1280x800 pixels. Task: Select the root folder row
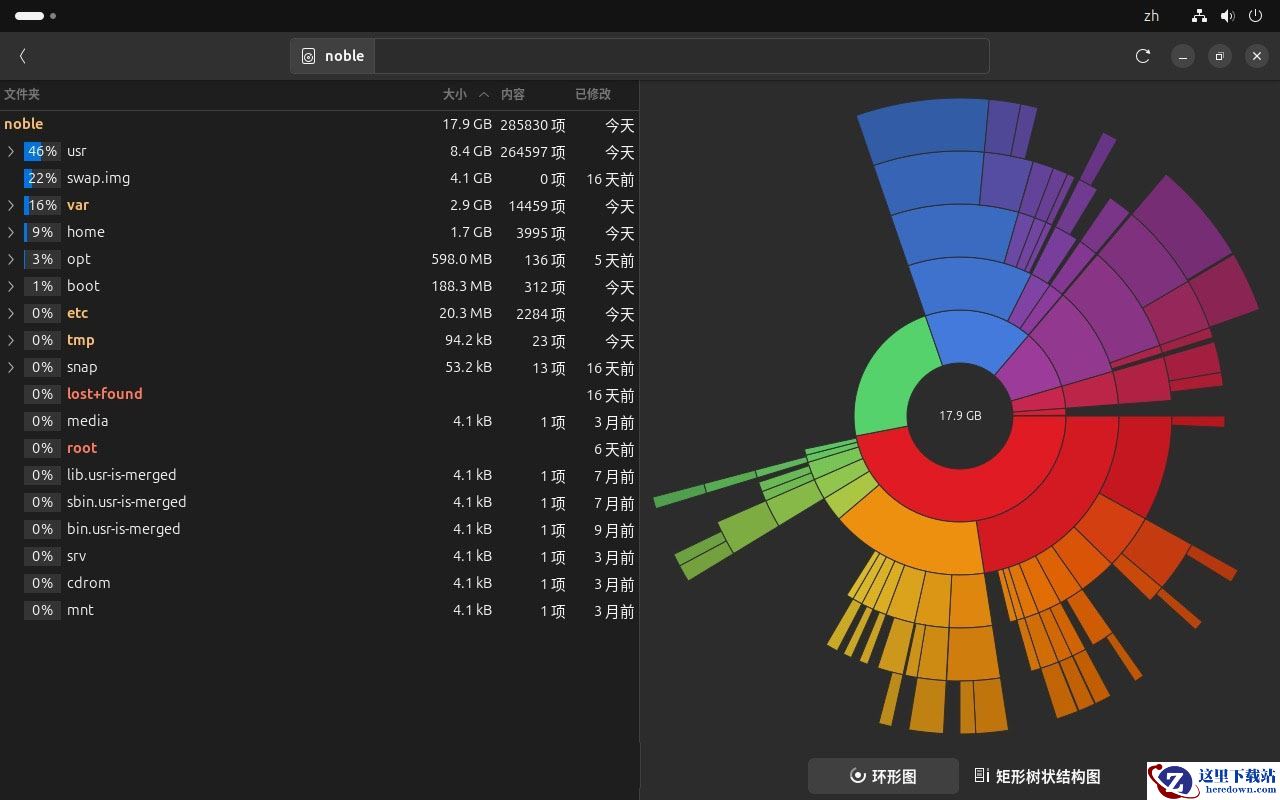pyautogui.click(x=319, y=448)
